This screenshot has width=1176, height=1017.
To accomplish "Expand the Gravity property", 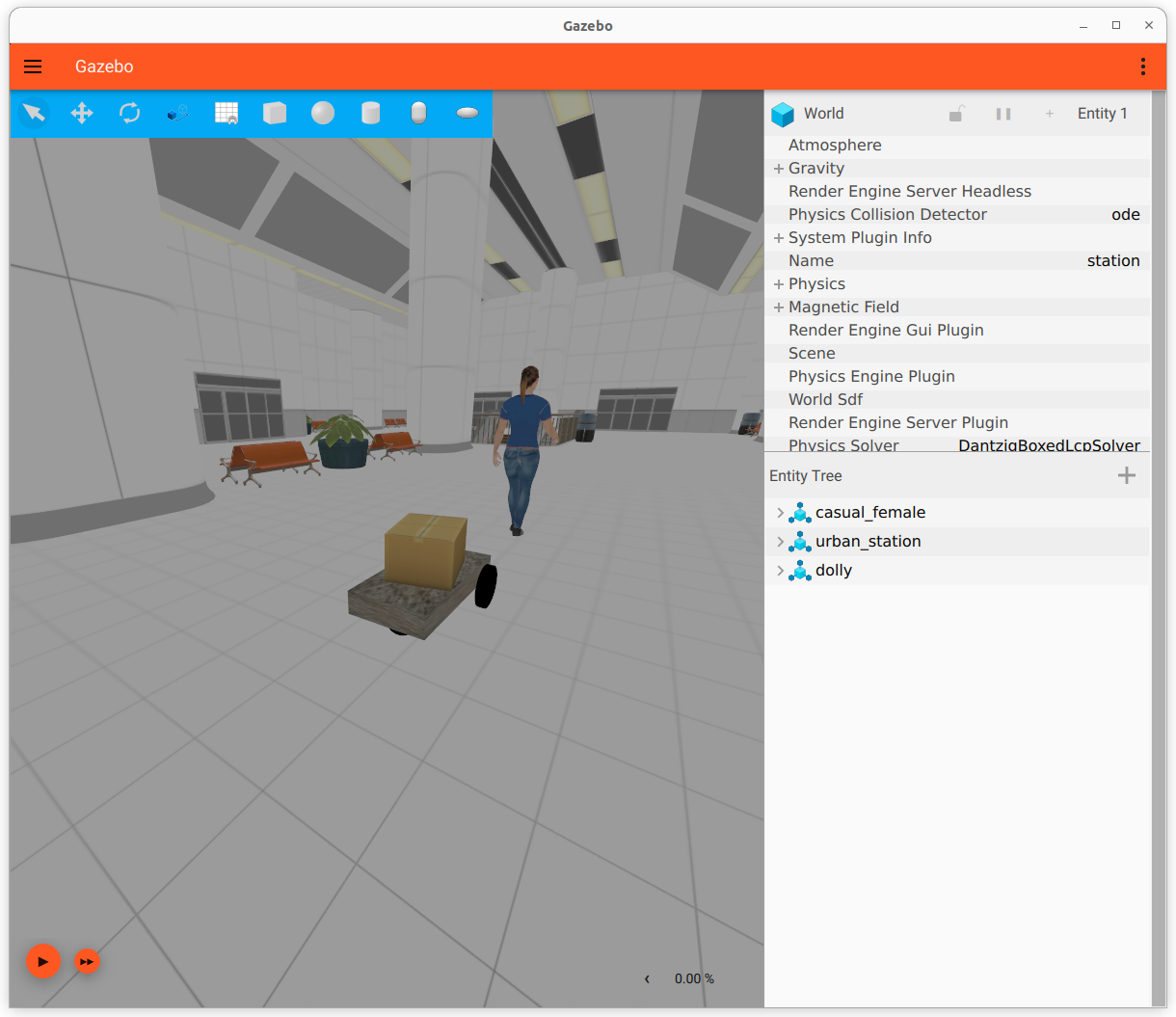I will coord(779,169).
